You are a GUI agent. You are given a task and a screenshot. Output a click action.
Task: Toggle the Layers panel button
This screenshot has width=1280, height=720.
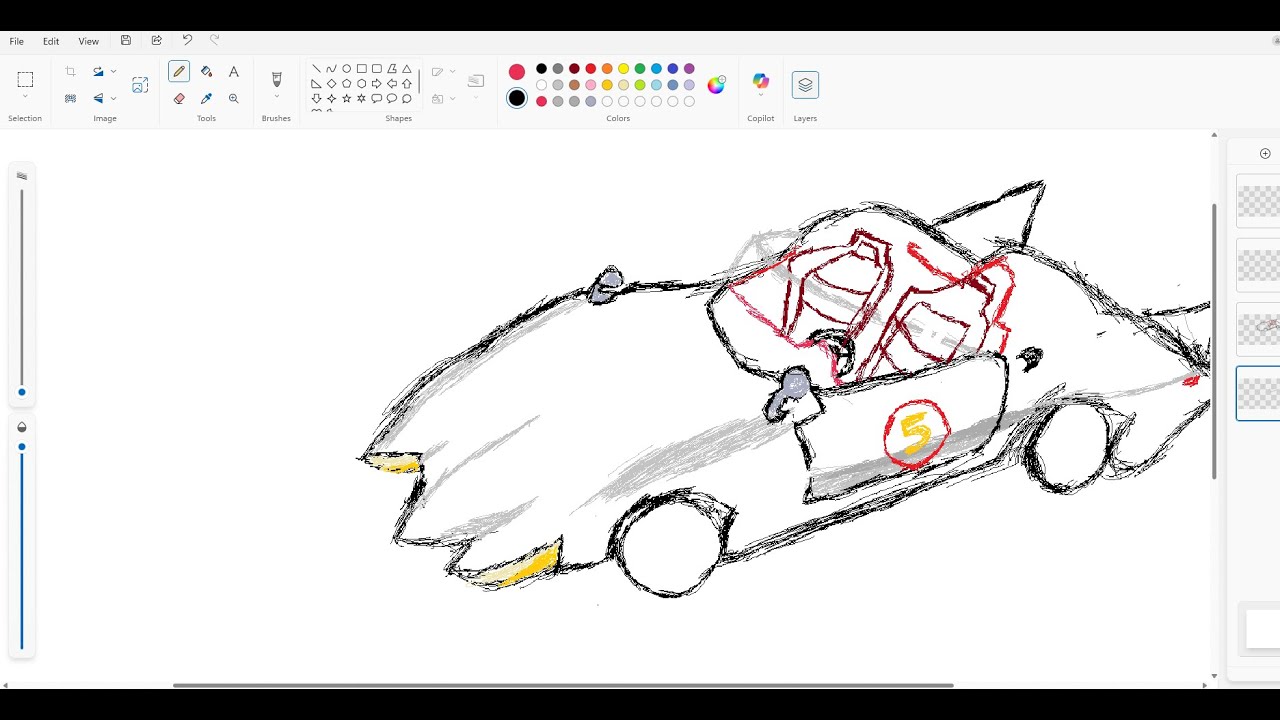pyautogui.click(x=805, y=85)
